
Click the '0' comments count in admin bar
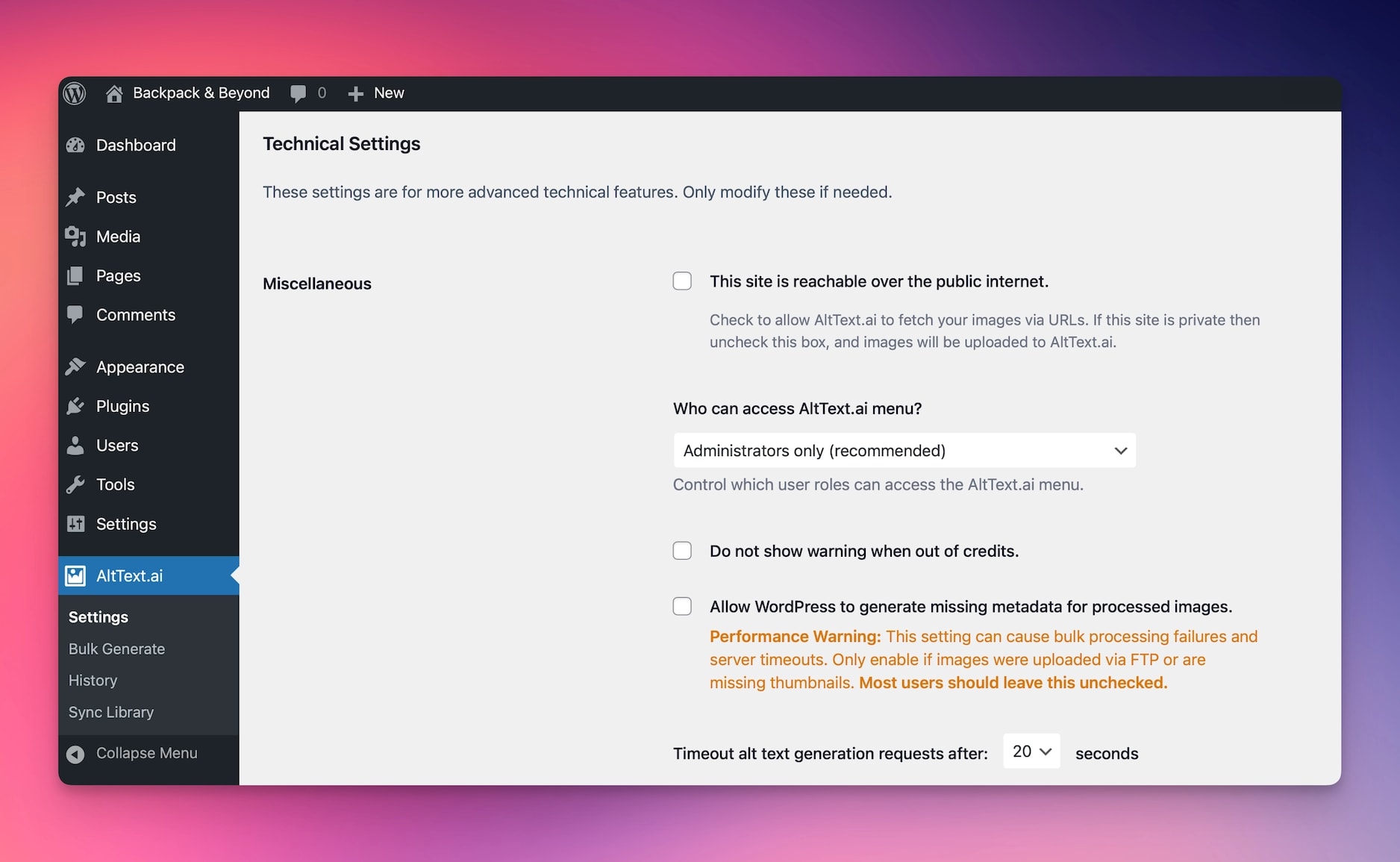pyautogui.click(x=322, y=93)
